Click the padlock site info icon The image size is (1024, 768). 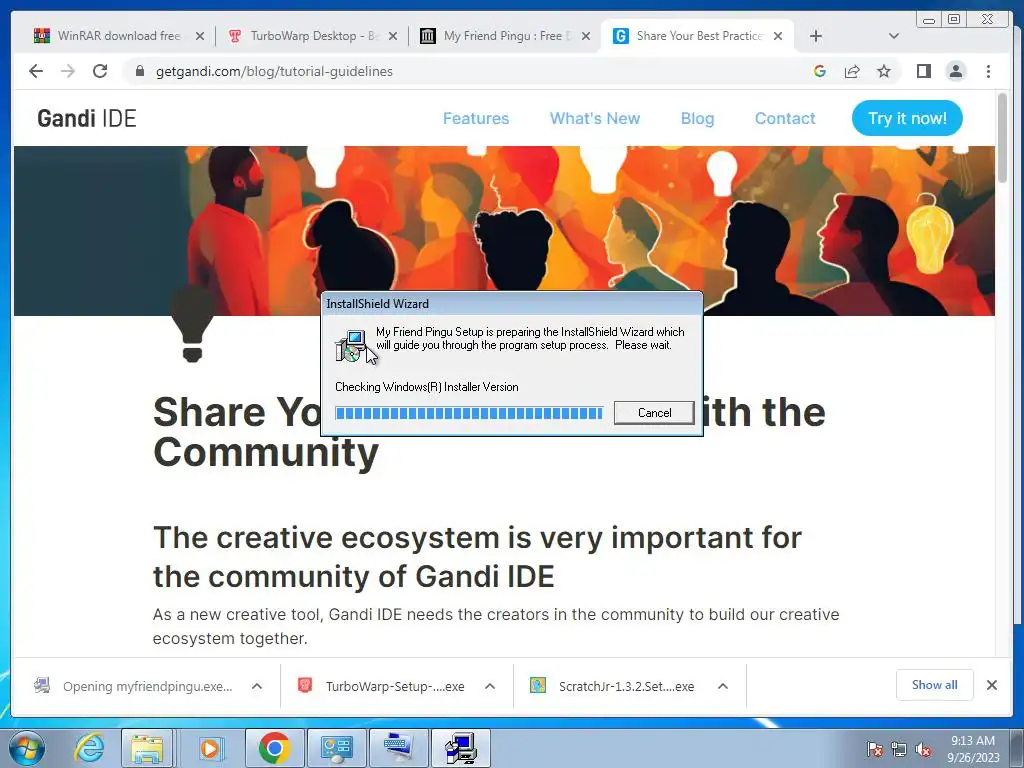click(x=139, y=71)
